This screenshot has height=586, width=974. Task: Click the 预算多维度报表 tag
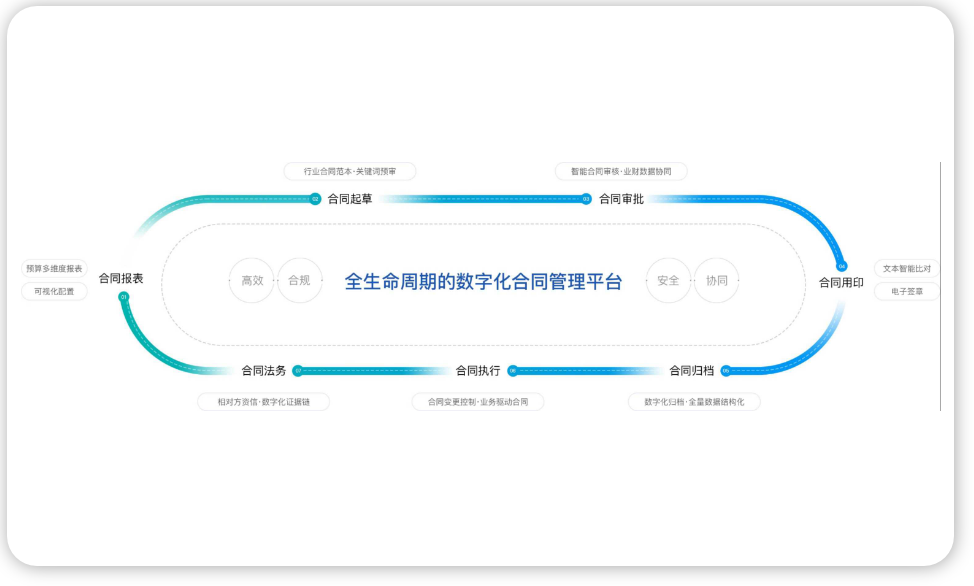point(54,268)
